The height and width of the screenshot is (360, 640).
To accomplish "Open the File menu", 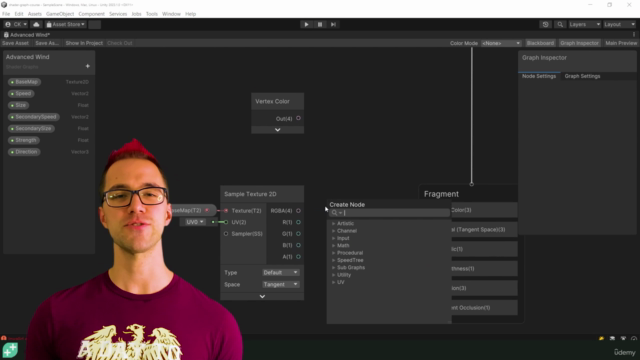I will (x=6, y=14).
